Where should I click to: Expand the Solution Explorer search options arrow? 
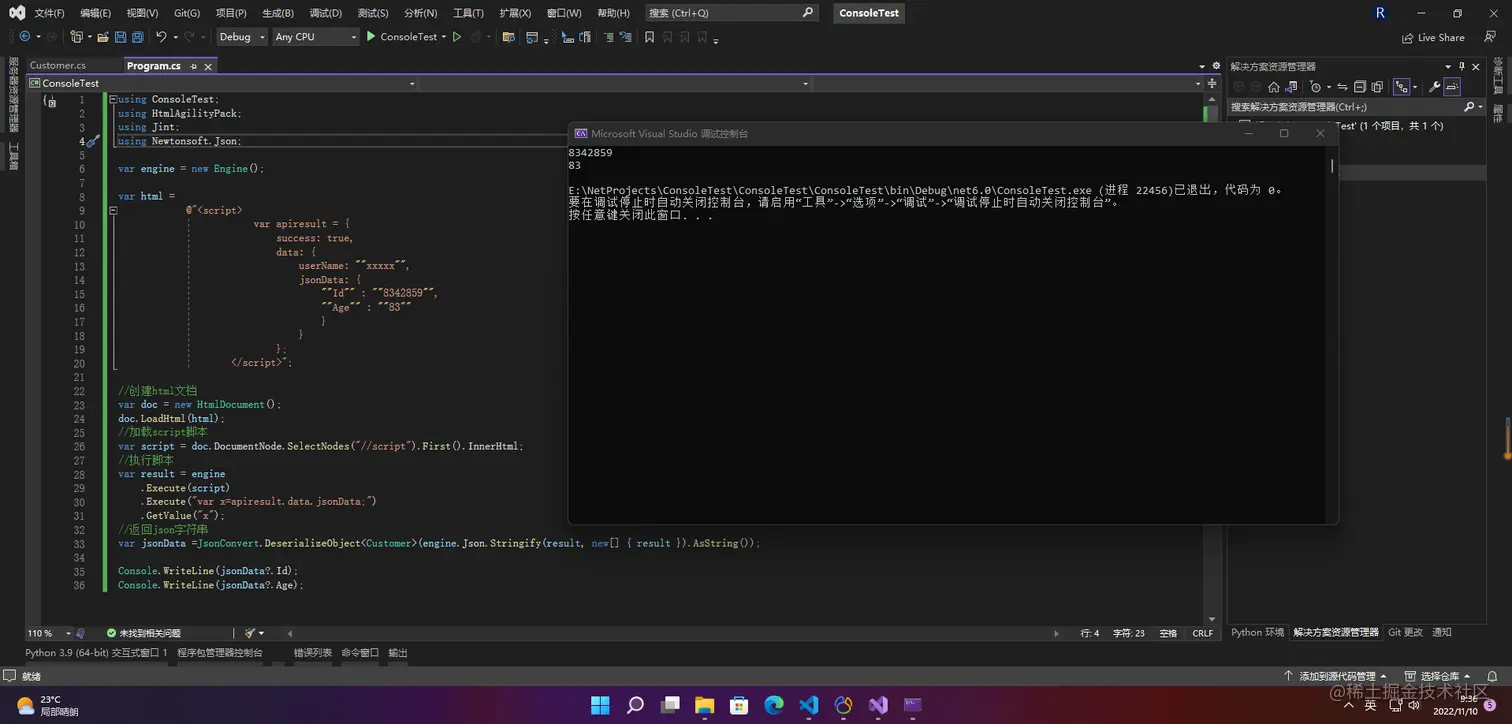pos(1480,106)
